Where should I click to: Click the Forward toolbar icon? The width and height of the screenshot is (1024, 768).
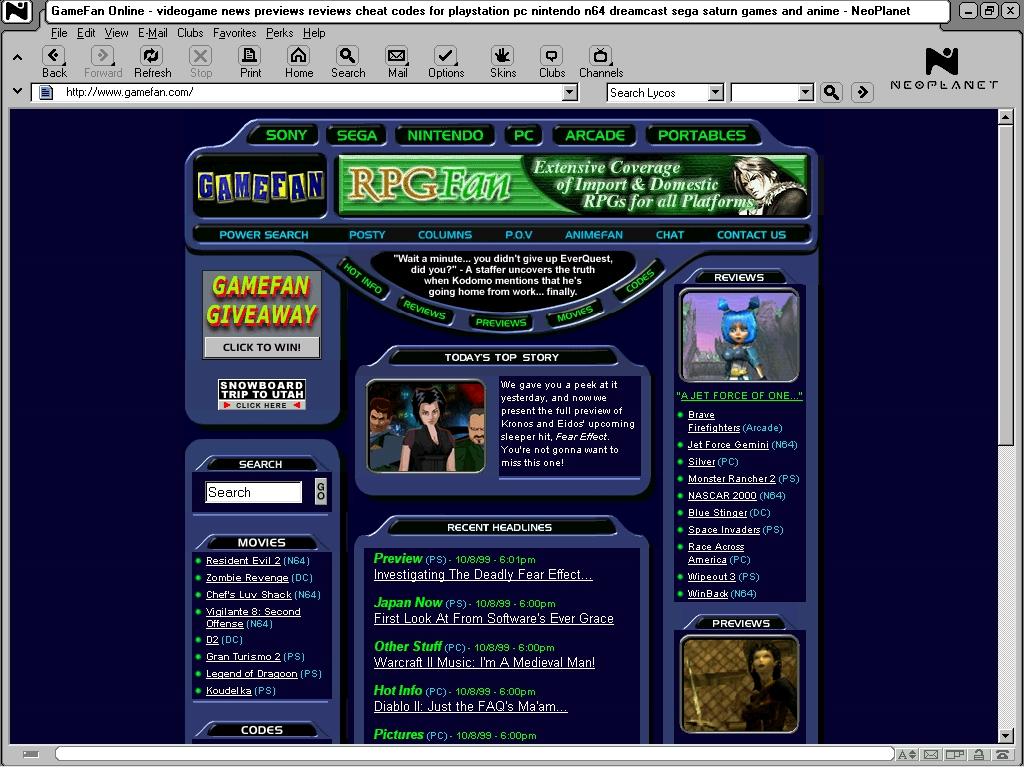[x=103, y=56]
